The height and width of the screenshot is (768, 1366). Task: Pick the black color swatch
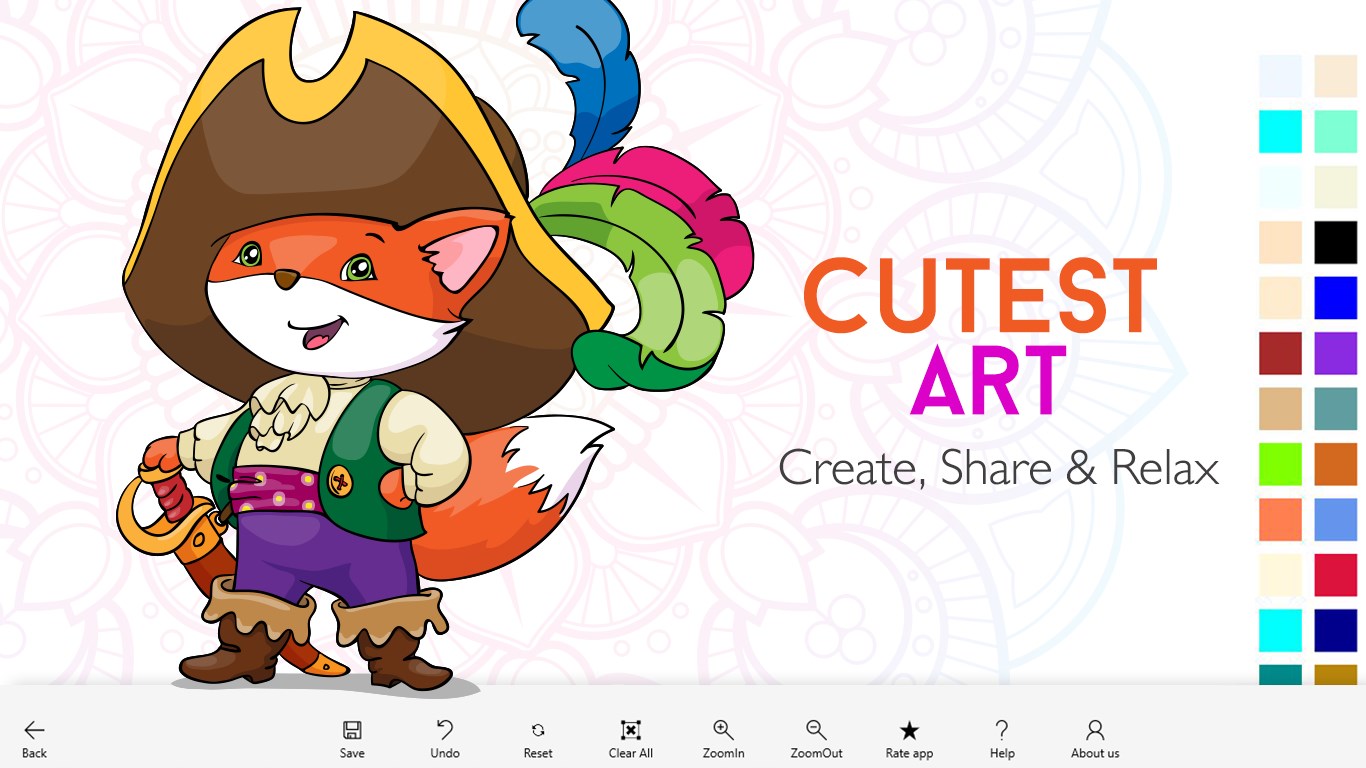[x=1336, y=243]
